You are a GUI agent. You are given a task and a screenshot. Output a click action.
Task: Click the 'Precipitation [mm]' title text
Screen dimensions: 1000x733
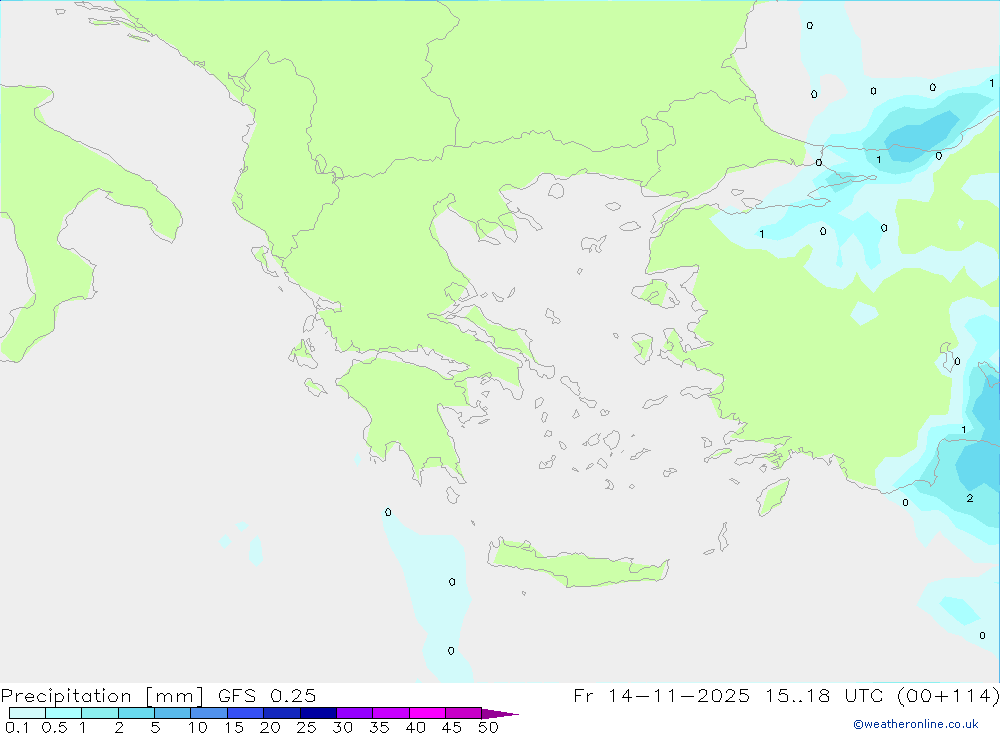coord(102,696)
